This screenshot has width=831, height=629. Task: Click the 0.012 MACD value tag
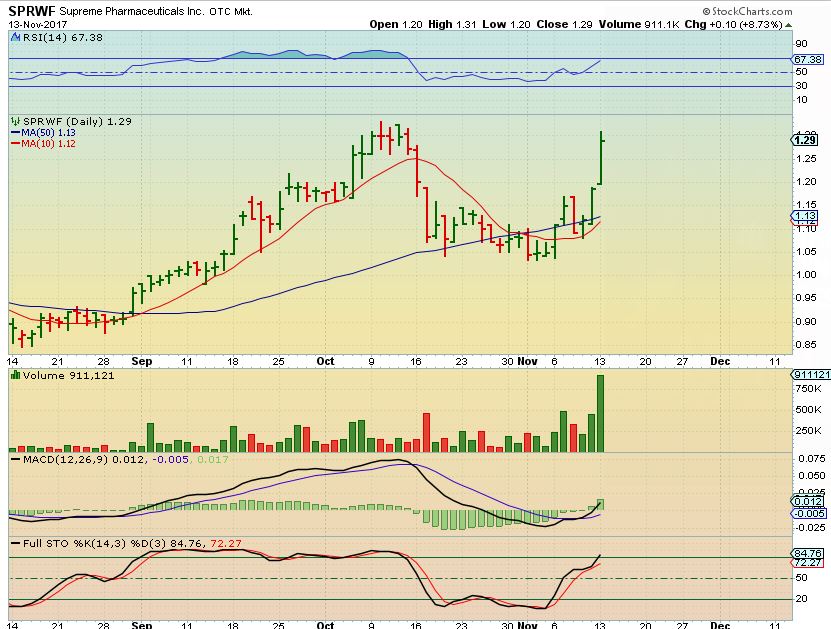(809, 501)
